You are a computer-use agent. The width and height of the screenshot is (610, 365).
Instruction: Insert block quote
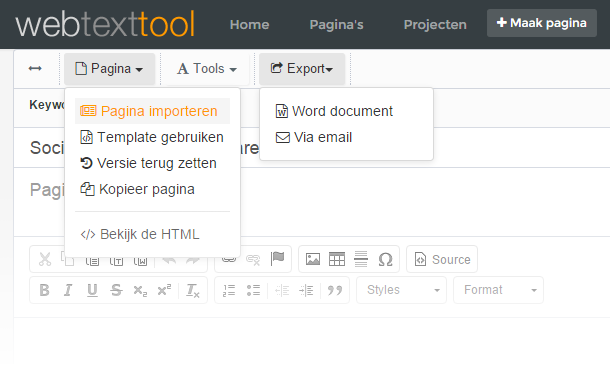[335, 290]
